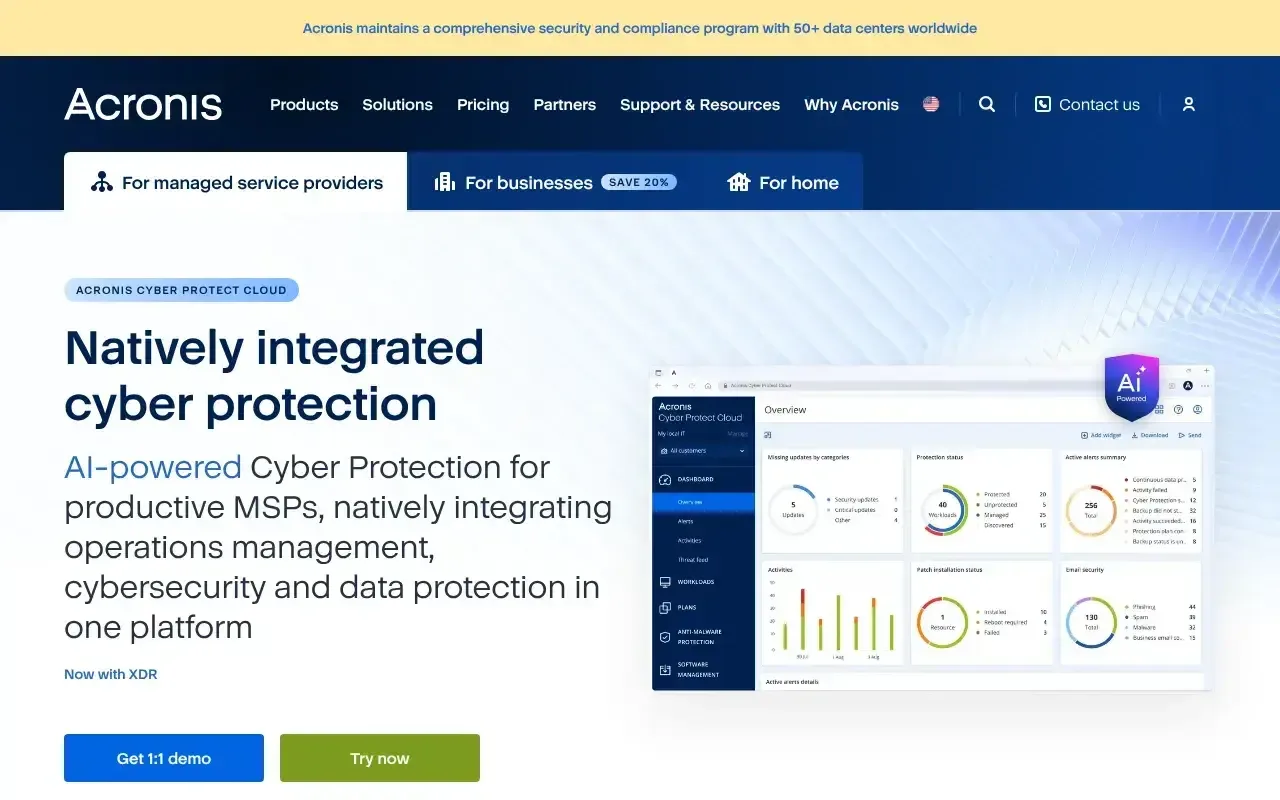The height and width of the screenshot is (800, 1280).
Task: Switch to the For businesses tab
Action: (529, 182)
